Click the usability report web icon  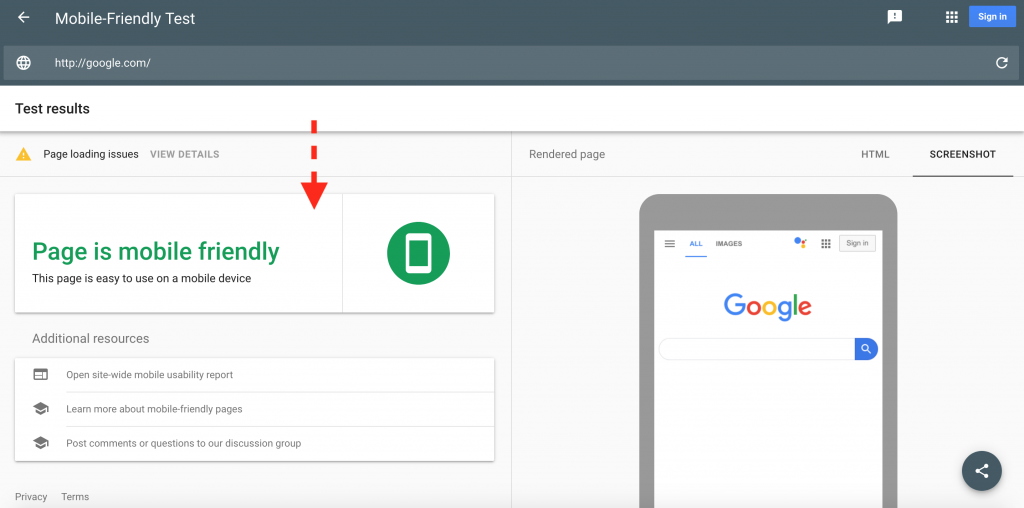coord(40,375)
